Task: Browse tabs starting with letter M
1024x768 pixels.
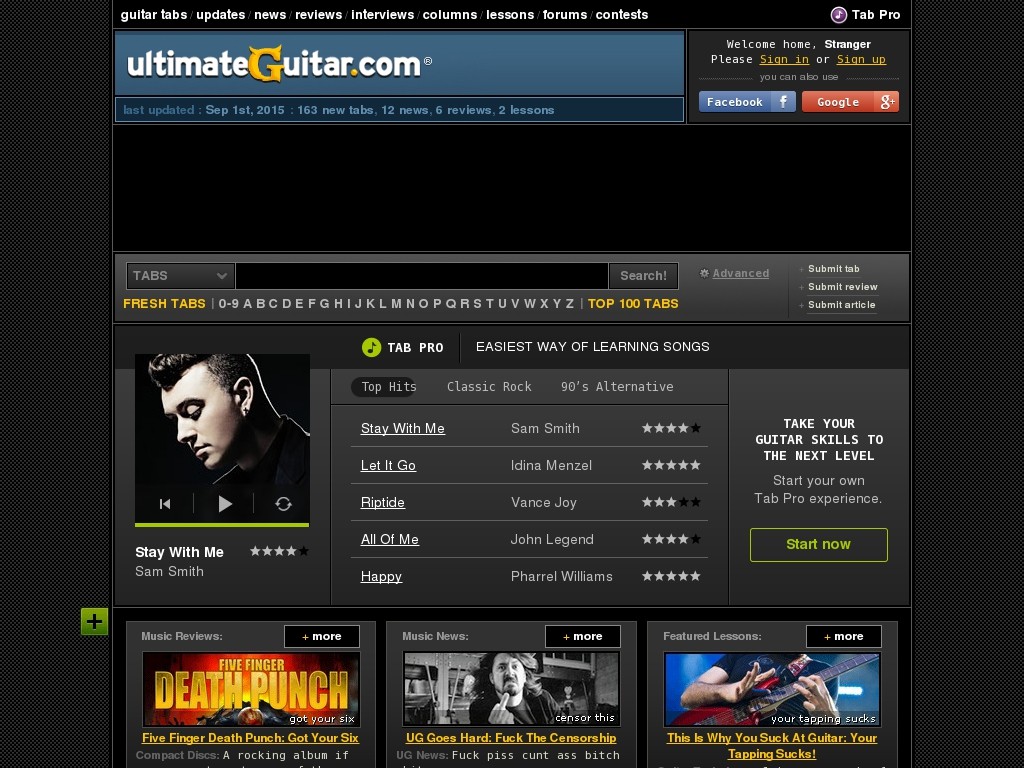Action: pyautogui.click(x=396, y=304)
